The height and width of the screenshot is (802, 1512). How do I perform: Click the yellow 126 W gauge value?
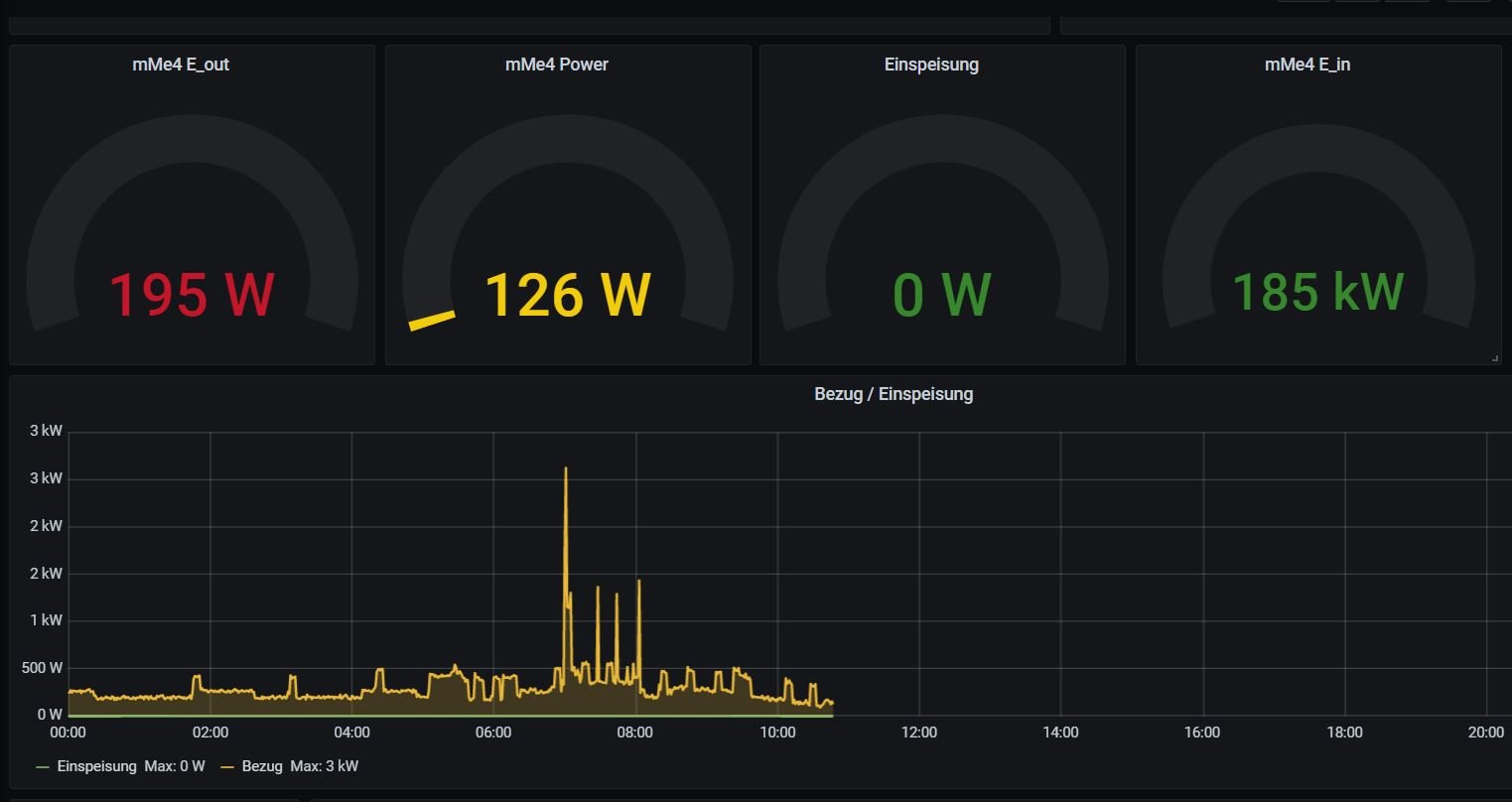point(567,295)
